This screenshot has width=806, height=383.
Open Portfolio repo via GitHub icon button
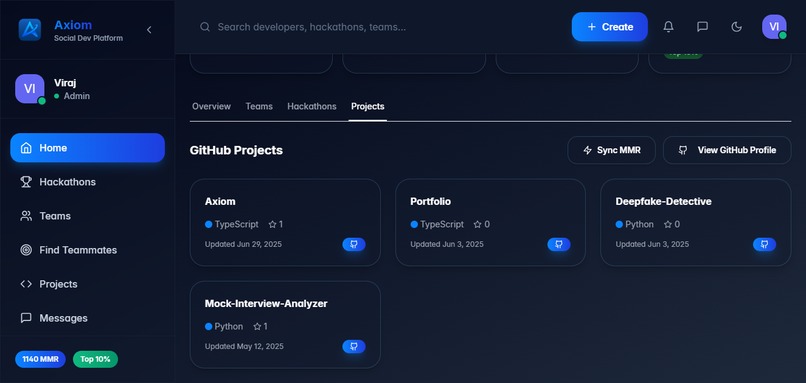pos(559,244)
